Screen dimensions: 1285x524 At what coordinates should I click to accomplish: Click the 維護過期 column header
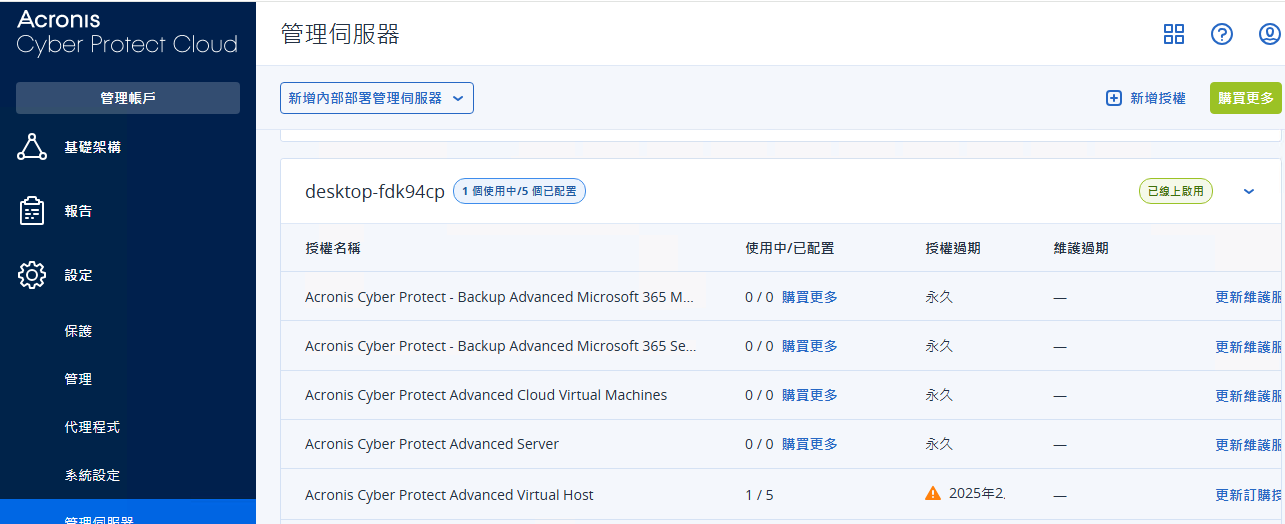[1081, 248]
